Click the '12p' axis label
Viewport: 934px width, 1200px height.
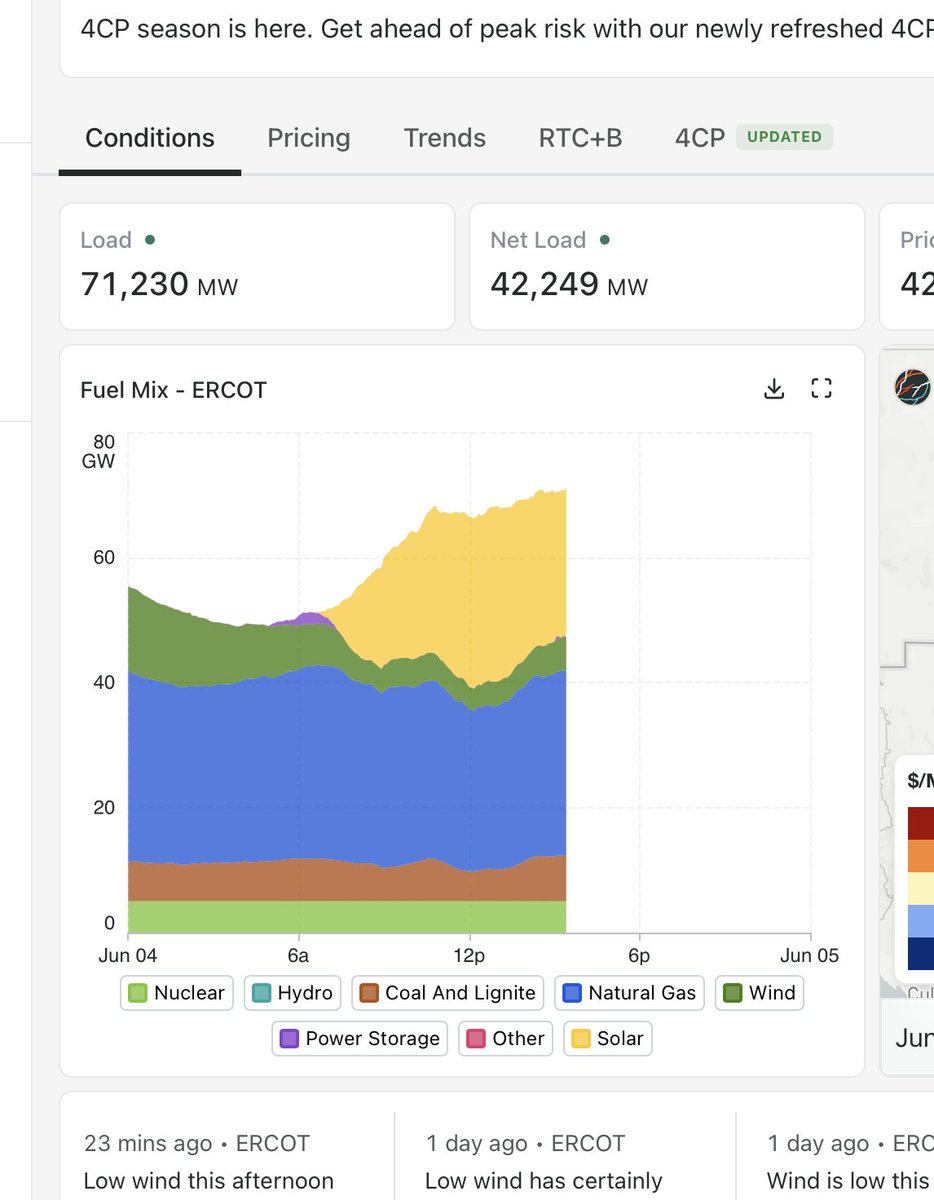pos(469,955)
